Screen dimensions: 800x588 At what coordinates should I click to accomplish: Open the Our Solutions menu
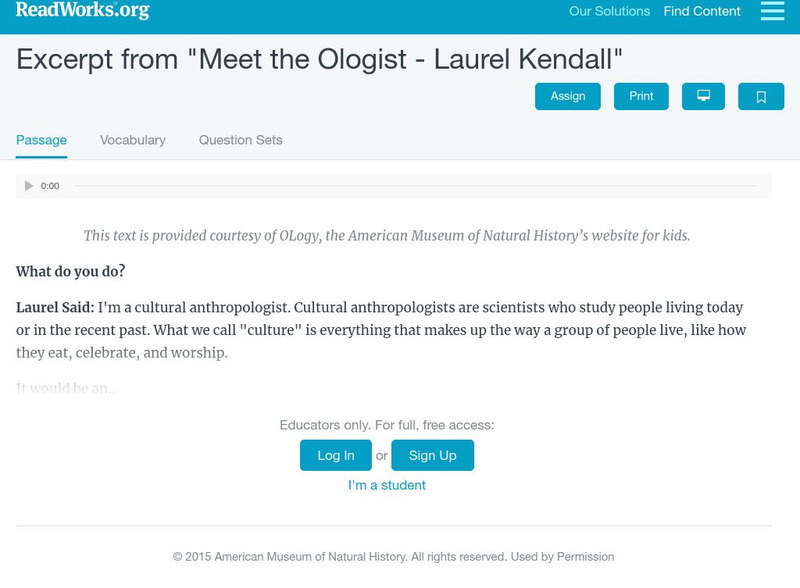[610, 12]
